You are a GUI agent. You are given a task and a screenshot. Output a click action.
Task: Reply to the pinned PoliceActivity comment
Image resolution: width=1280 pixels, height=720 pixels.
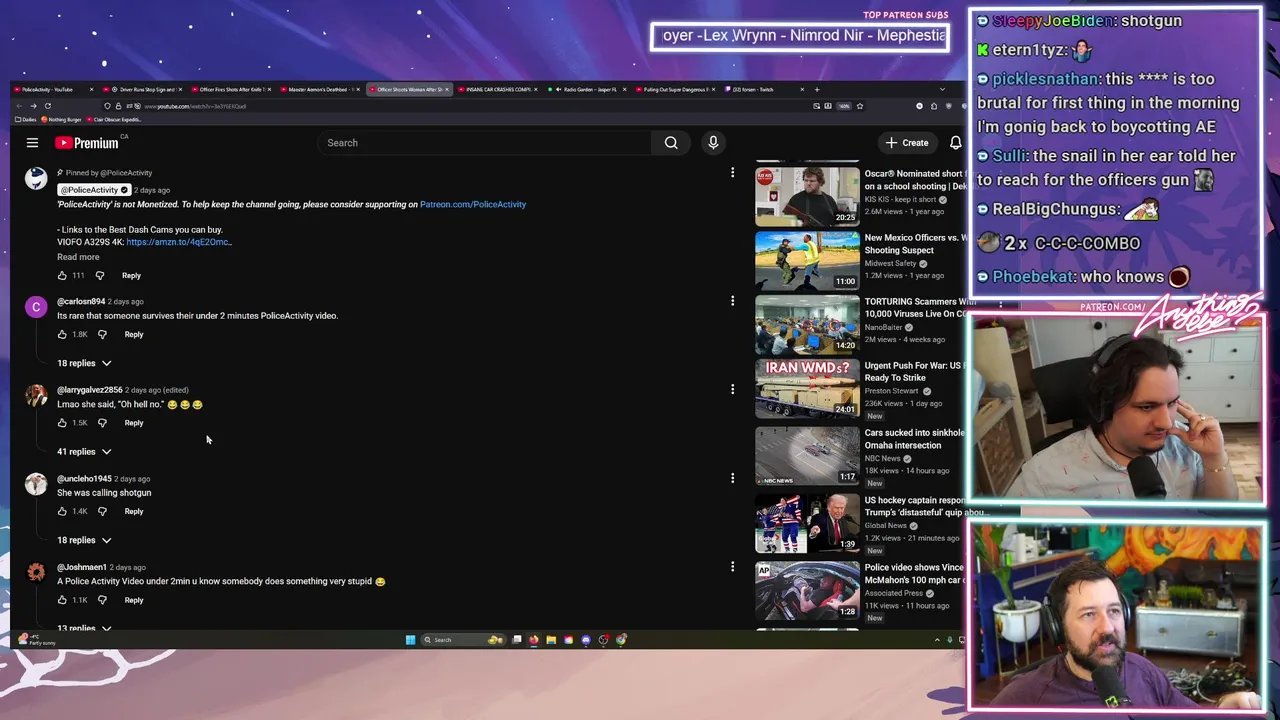click(x=131, y=275)
